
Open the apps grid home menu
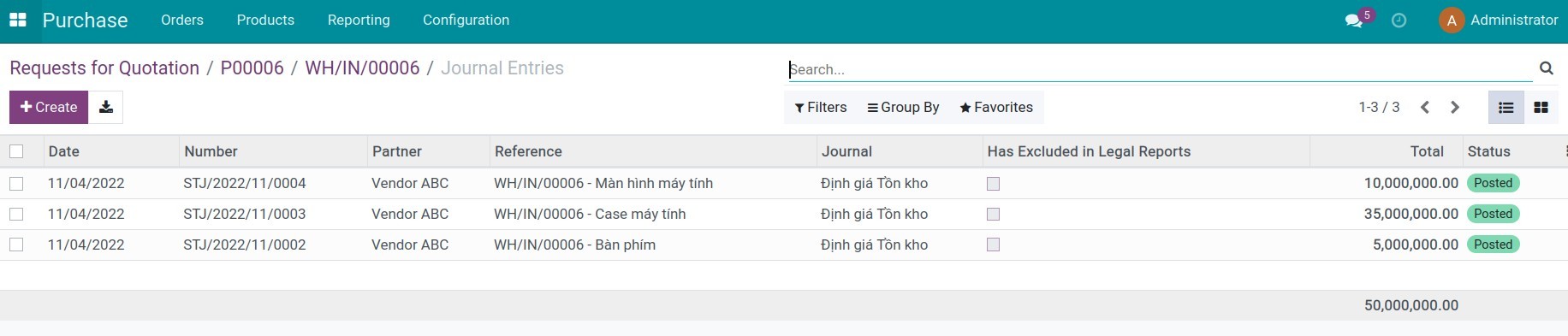18,20
